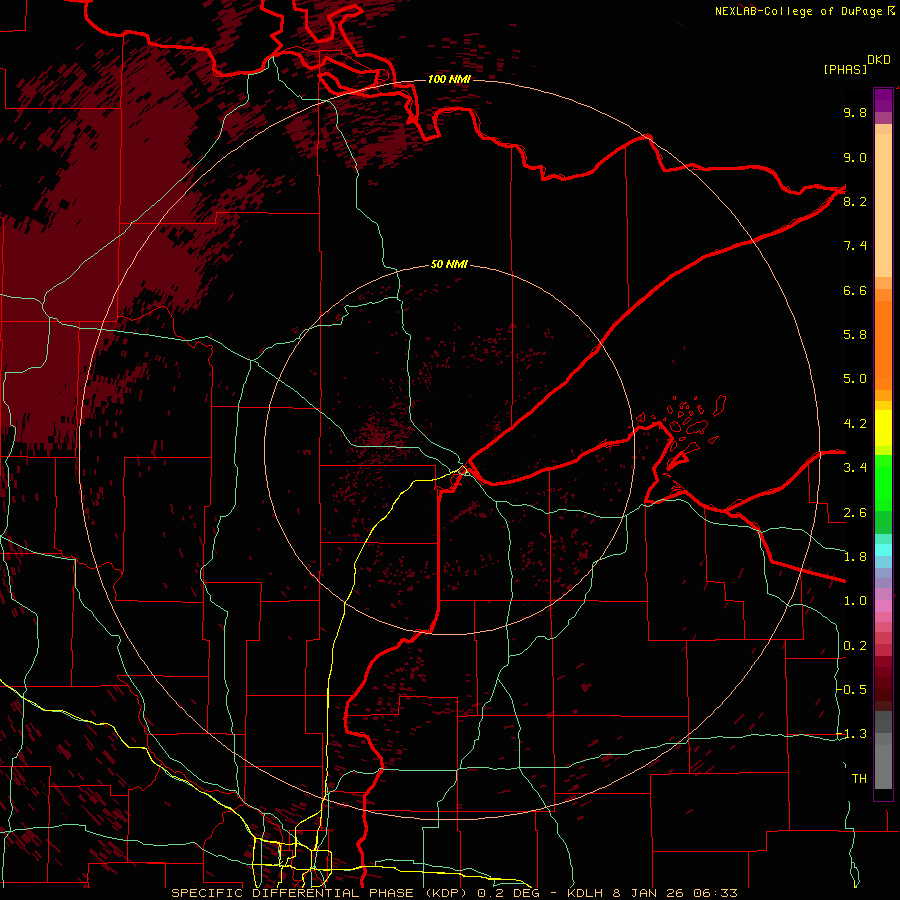Click the 06:33 timestamp
The width and height of the screenshot is (900, 900).
715,893
